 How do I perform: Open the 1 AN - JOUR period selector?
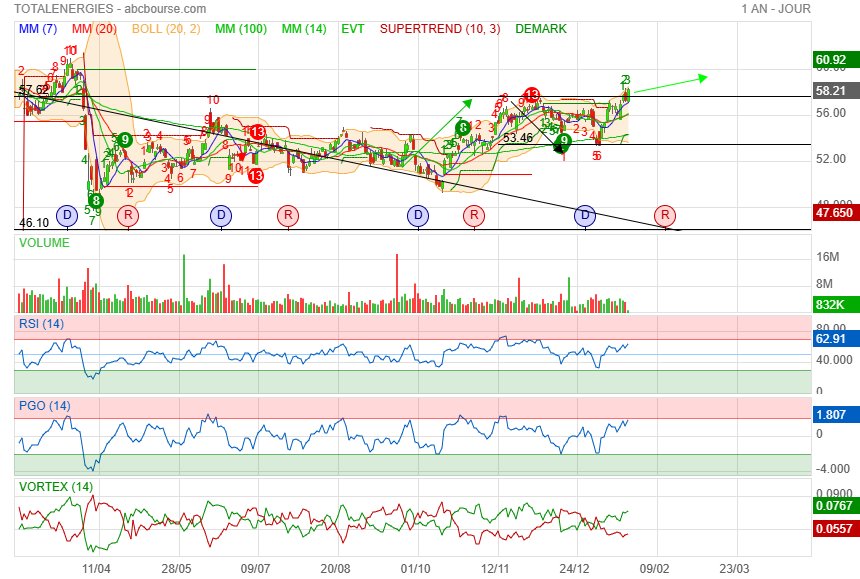(776, 9)
